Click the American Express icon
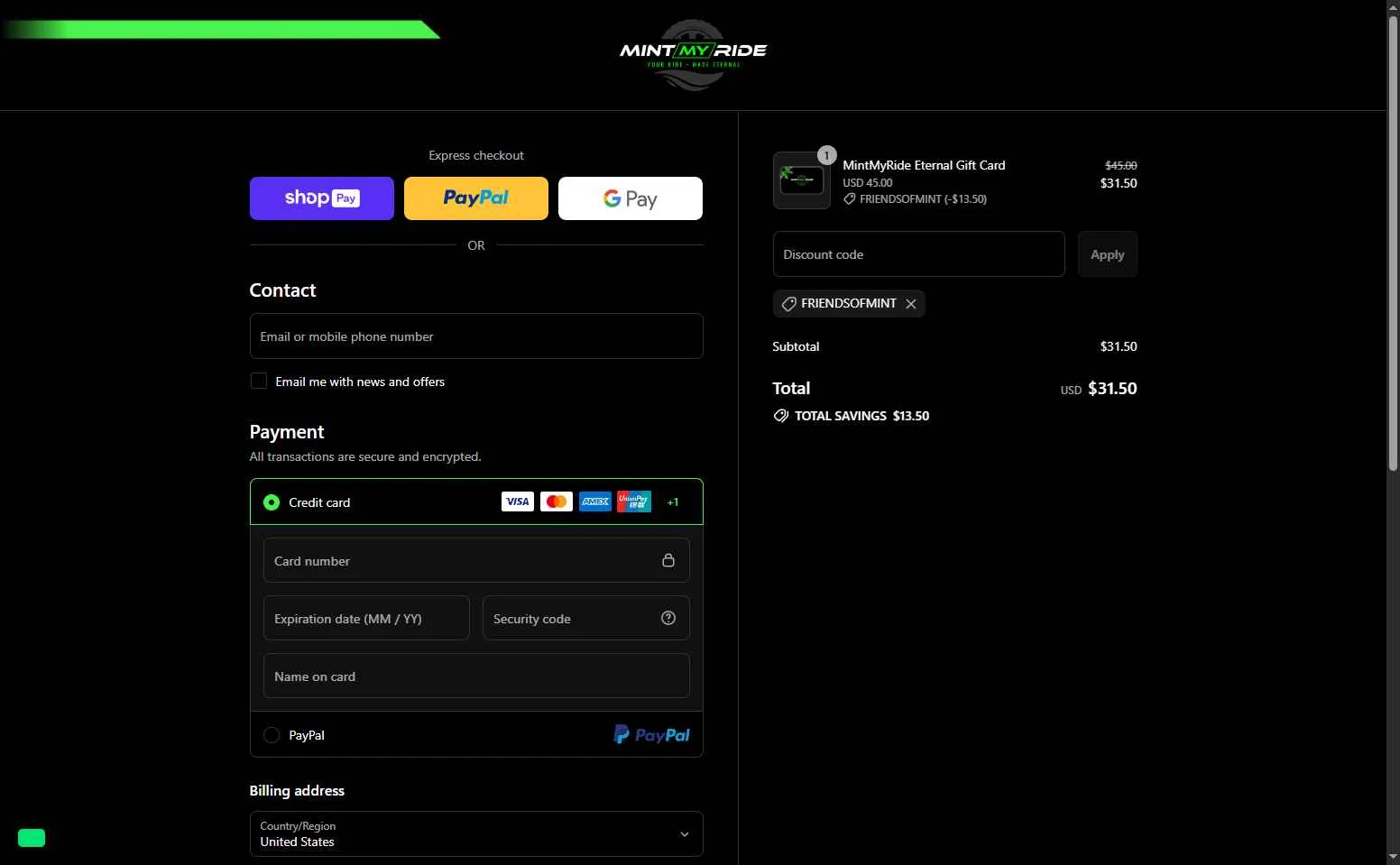The width and height of the screenshot is (1400, 865). coord(595,502)
